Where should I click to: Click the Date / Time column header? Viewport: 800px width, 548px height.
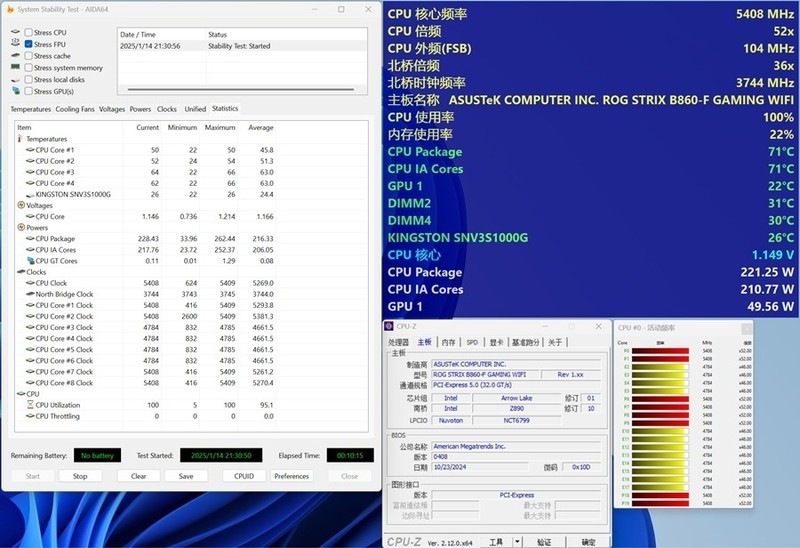click(x=162, y=34)
